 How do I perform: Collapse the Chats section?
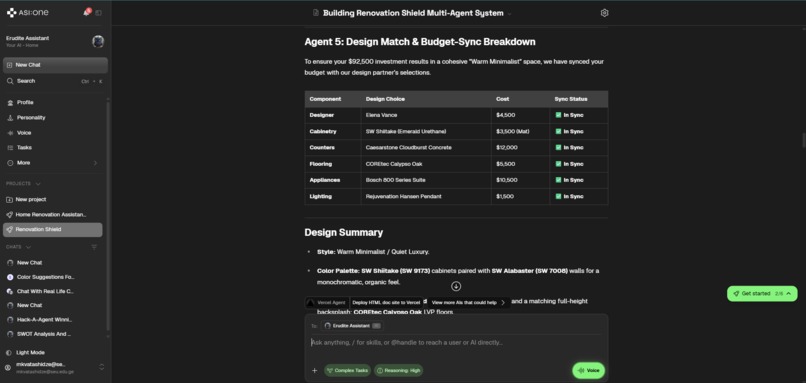click(28, 247)
